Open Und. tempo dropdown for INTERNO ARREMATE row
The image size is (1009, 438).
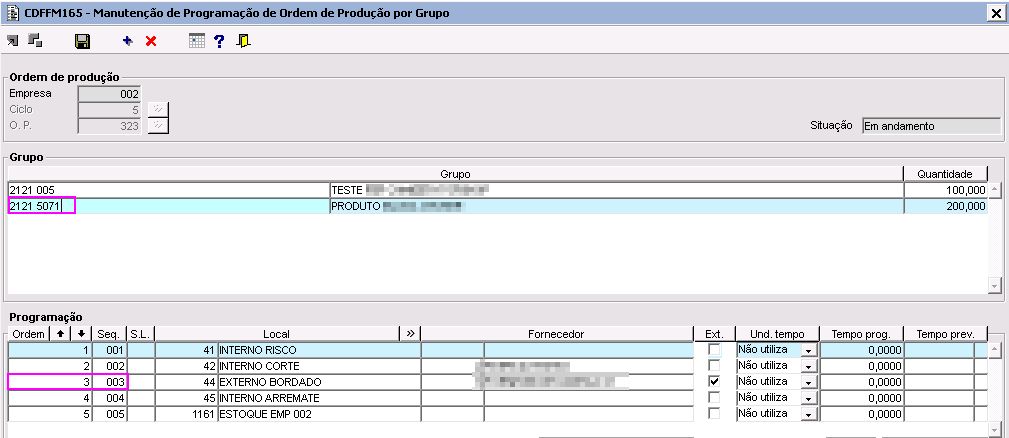click(808, 399)
